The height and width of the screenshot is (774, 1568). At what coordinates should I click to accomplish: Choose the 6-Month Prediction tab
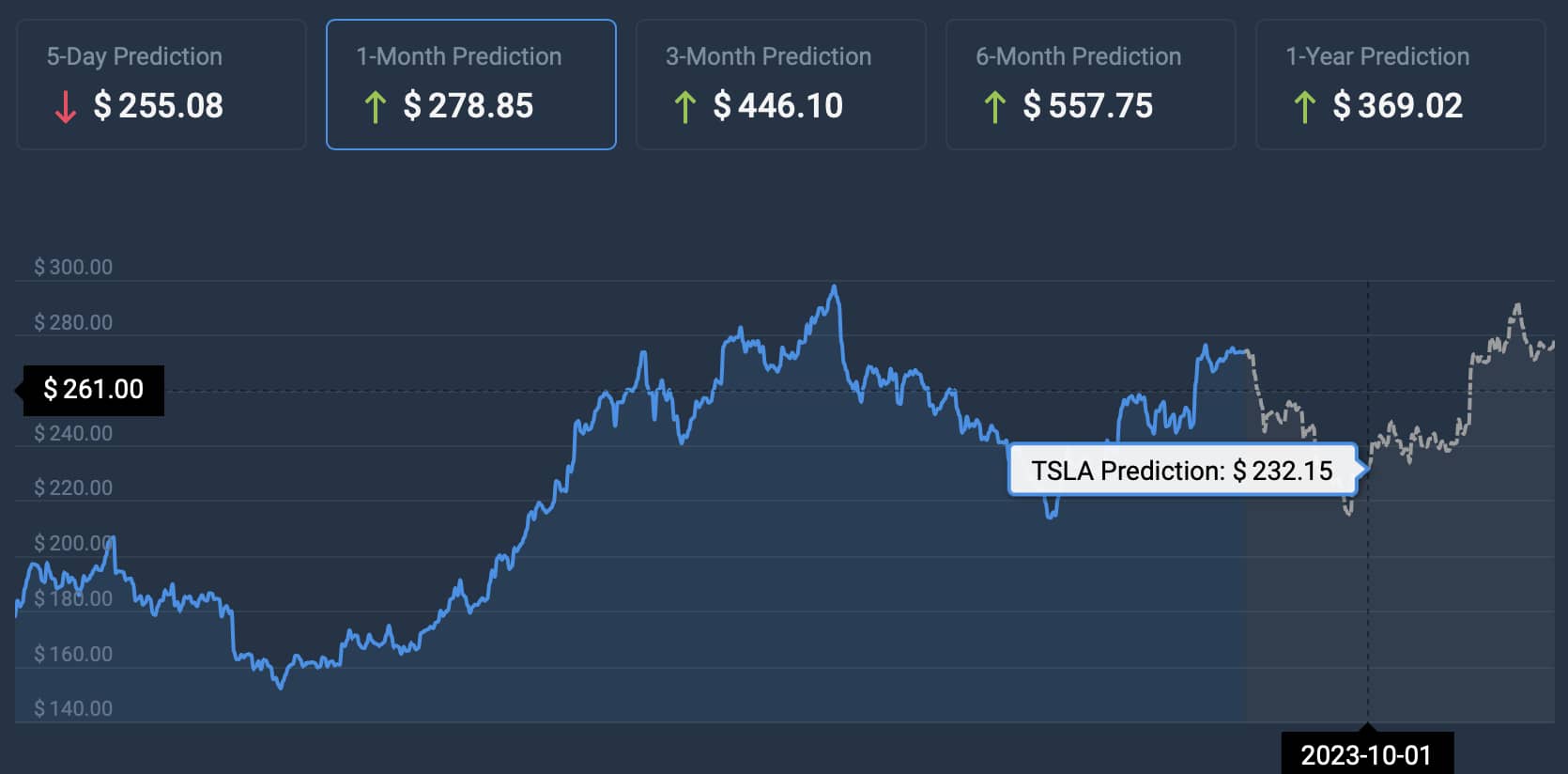coord(1091,85)
